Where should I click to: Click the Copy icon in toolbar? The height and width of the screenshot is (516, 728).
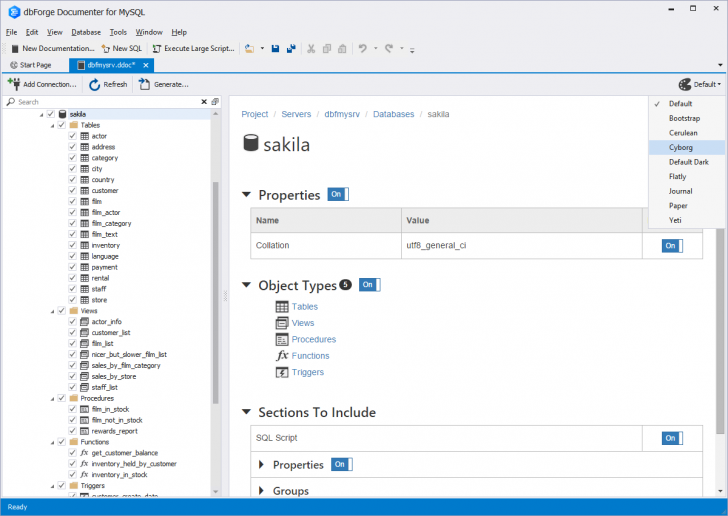click(327, 48)
